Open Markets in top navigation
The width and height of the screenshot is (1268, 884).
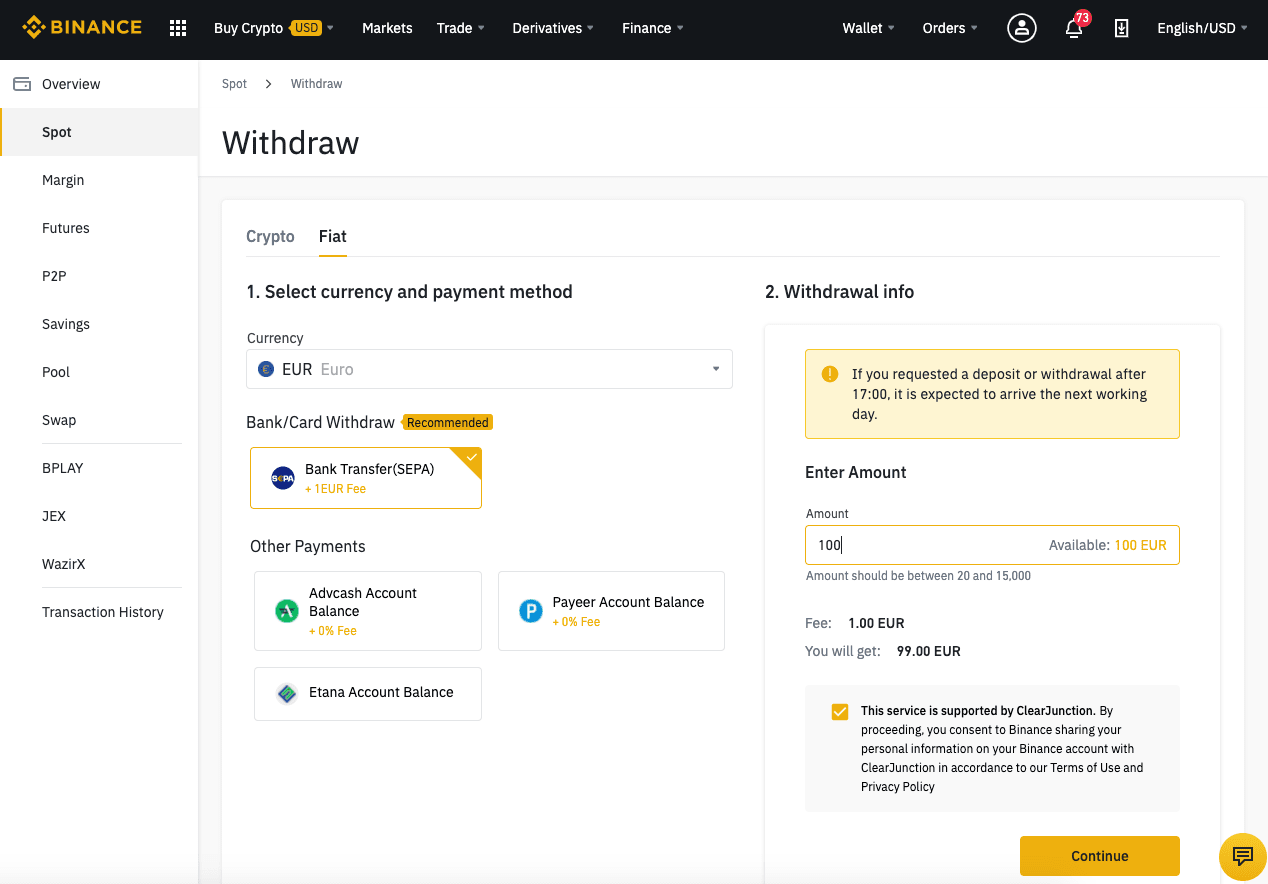click(x=387, y=28)
